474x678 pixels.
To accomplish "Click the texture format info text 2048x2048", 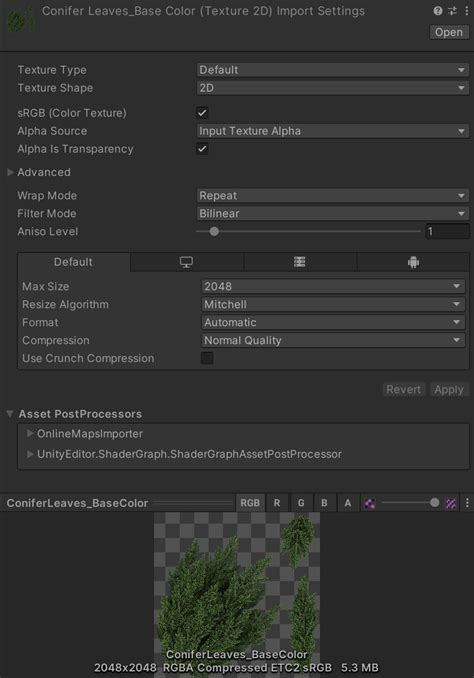I will point(236,668).
